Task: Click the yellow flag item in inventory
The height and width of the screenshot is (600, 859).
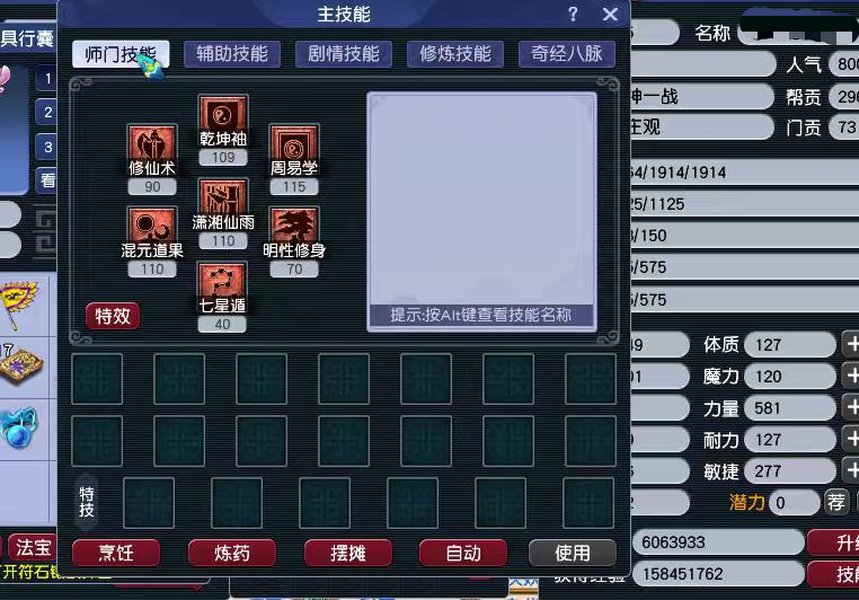Action: coord(19,305)
